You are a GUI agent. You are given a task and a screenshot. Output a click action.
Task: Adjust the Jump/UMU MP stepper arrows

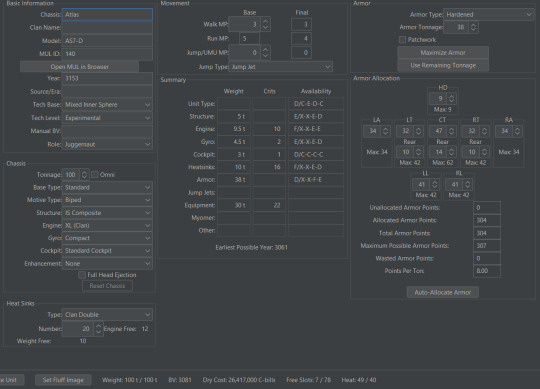[265, 53]
